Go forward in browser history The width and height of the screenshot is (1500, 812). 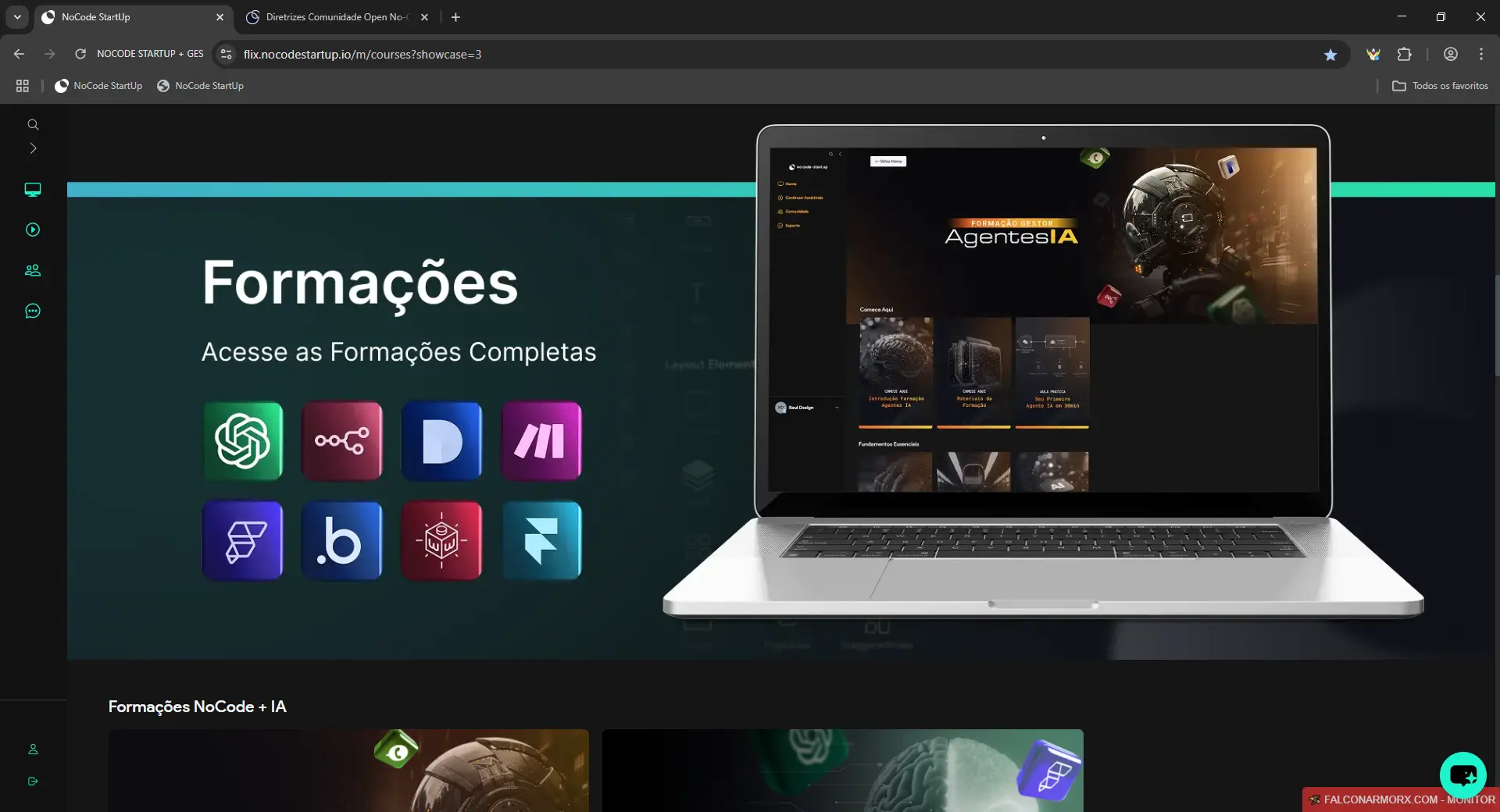point(50,54)
